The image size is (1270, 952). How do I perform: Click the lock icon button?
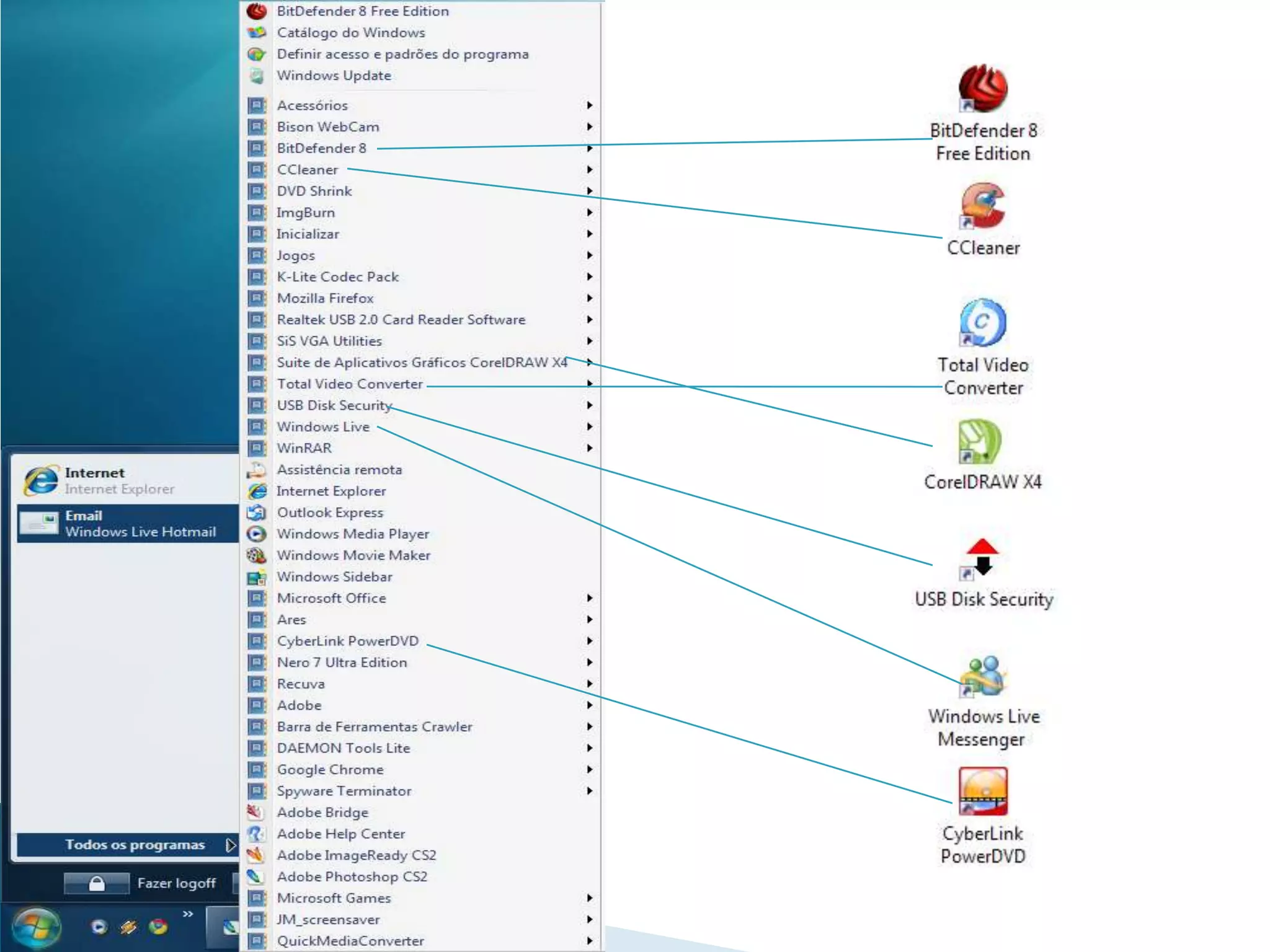click(97, 883)
